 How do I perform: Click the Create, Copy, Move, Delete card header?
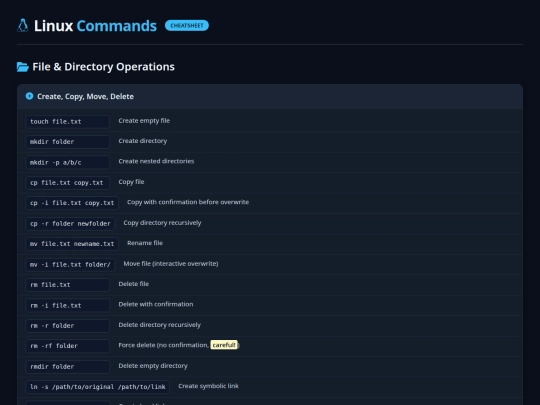270,96
